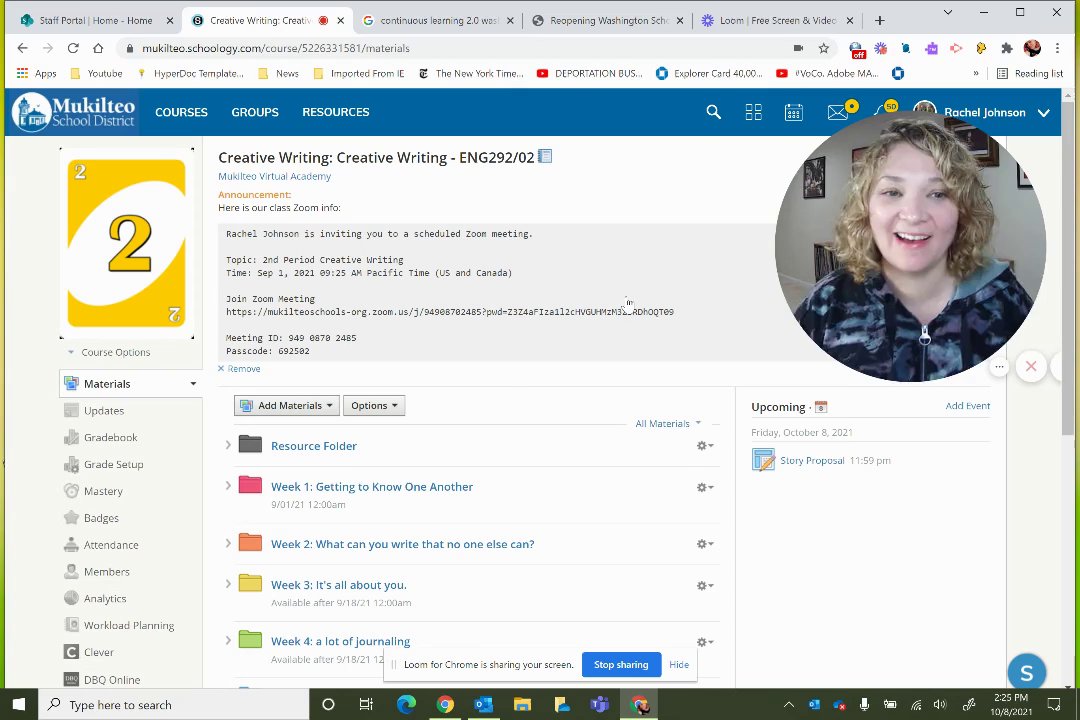Open COURSES in the top navigation
Image resolution: width=1080 pixels, height=720 pixels.
click(x=181, y=112)
